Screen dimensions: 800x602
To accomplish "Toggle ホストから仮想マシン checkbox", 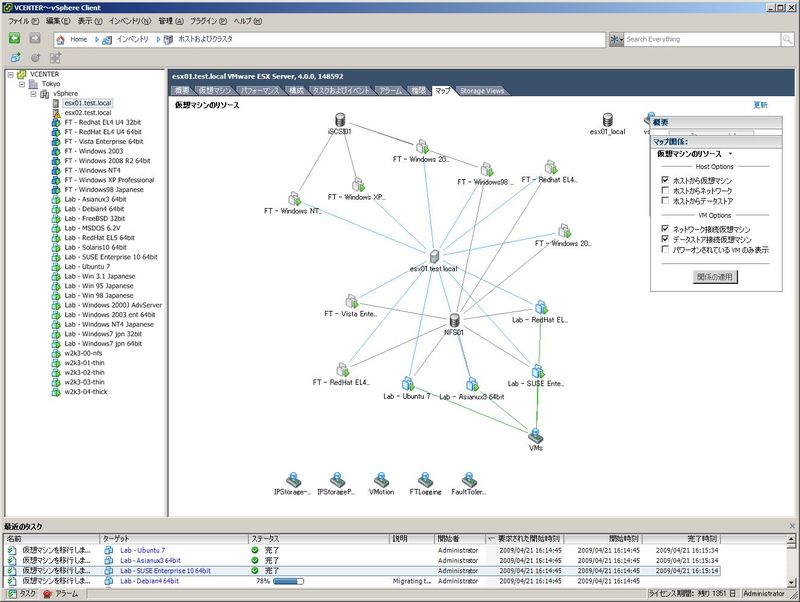I will [x=665, y=180].
